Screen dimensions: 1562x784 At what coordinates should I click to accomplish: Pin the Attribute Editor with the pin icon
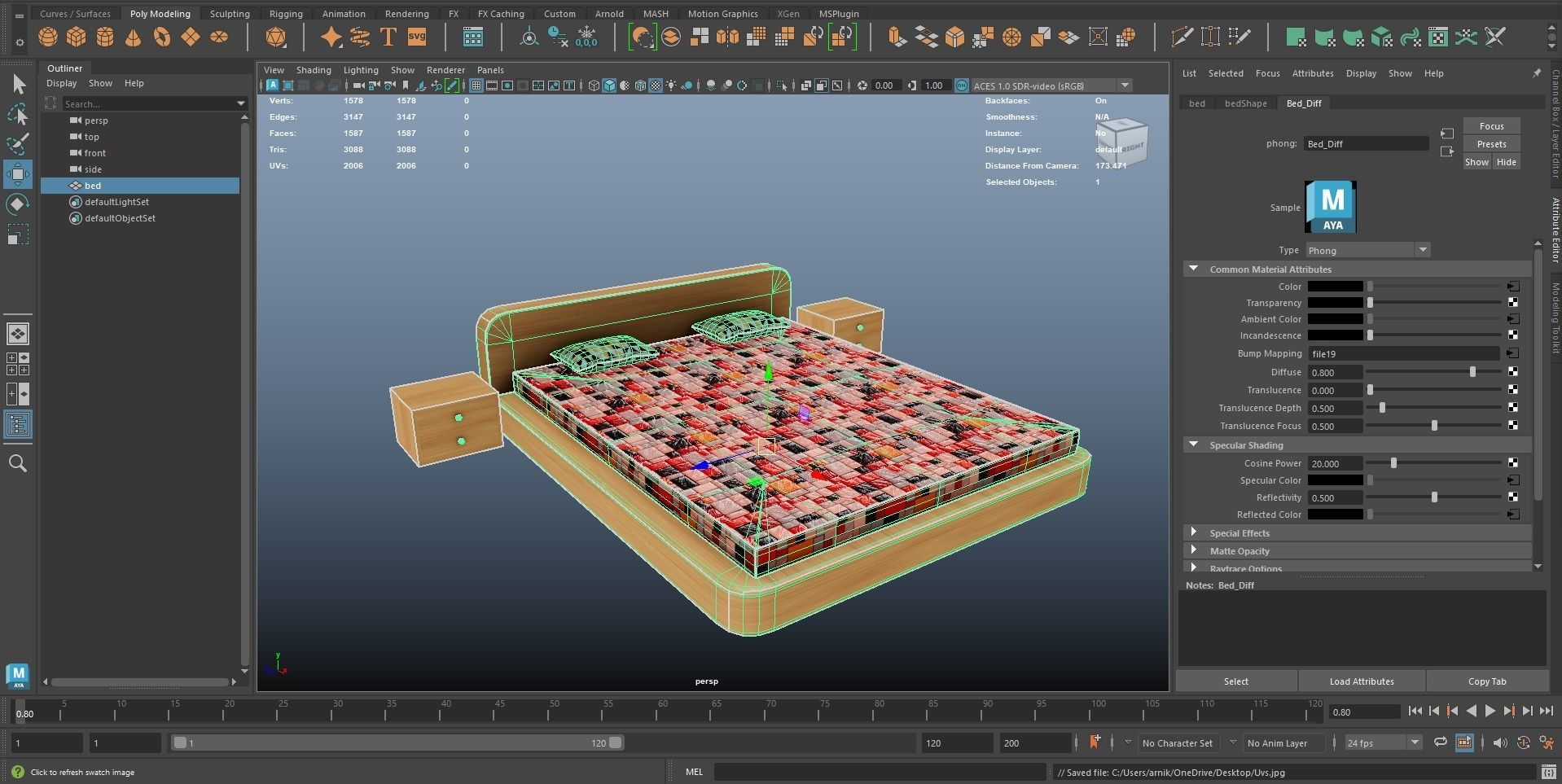pos(1537,73)
